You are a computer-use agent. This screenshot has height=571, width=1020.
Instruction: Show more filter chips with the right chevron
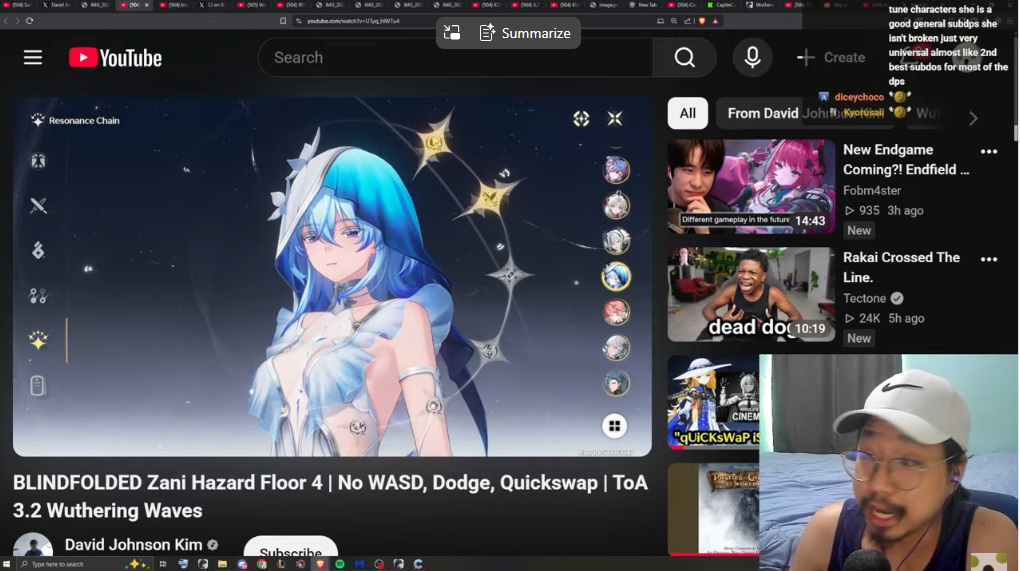click(x=973, y=118)
